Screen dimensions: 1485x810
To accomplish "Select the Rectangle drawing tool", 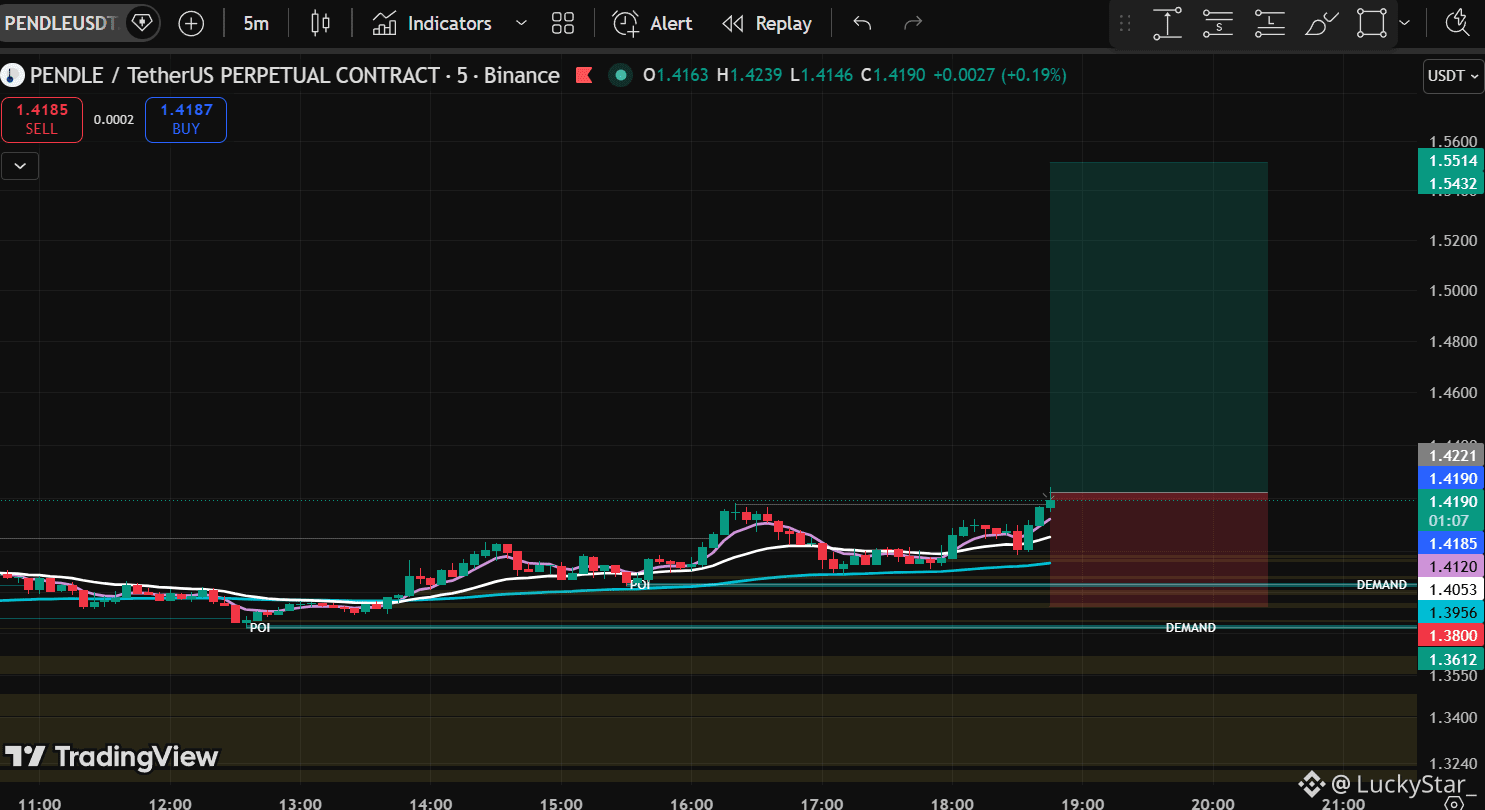I will click(x=1372, y=23).
